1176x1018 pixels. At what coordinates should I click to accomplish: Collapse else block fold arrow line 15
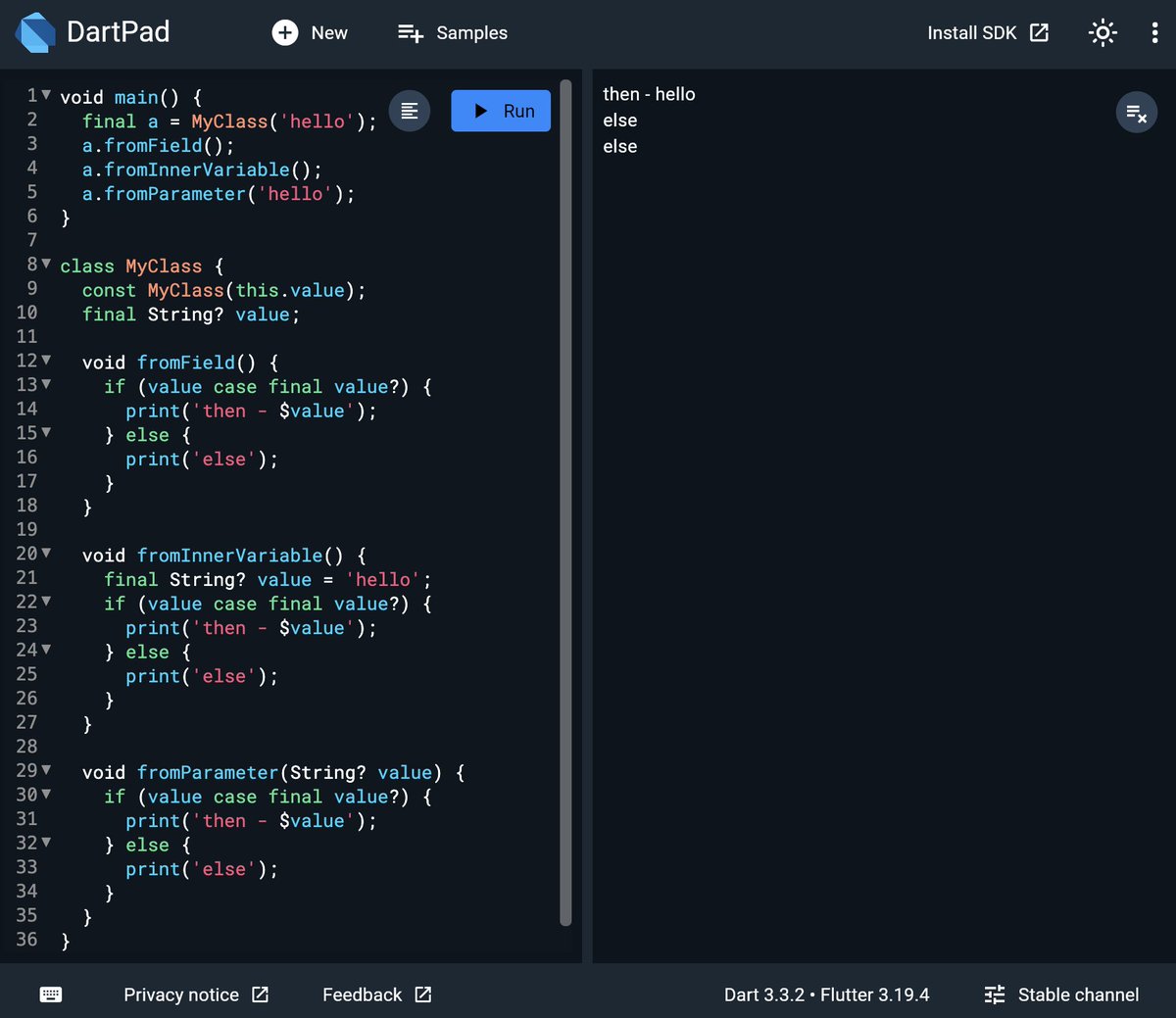tap(46, 432)
